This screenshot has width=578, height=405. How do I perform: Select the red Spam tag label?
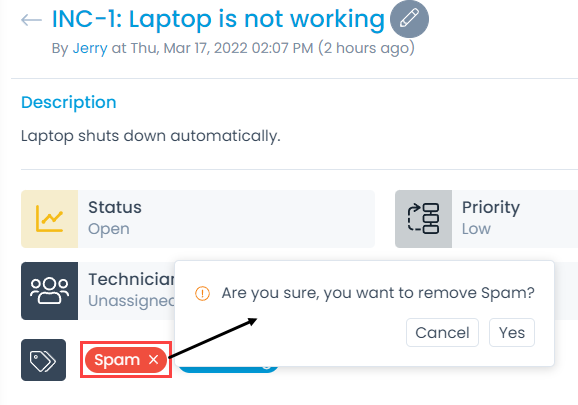(117, 360)
